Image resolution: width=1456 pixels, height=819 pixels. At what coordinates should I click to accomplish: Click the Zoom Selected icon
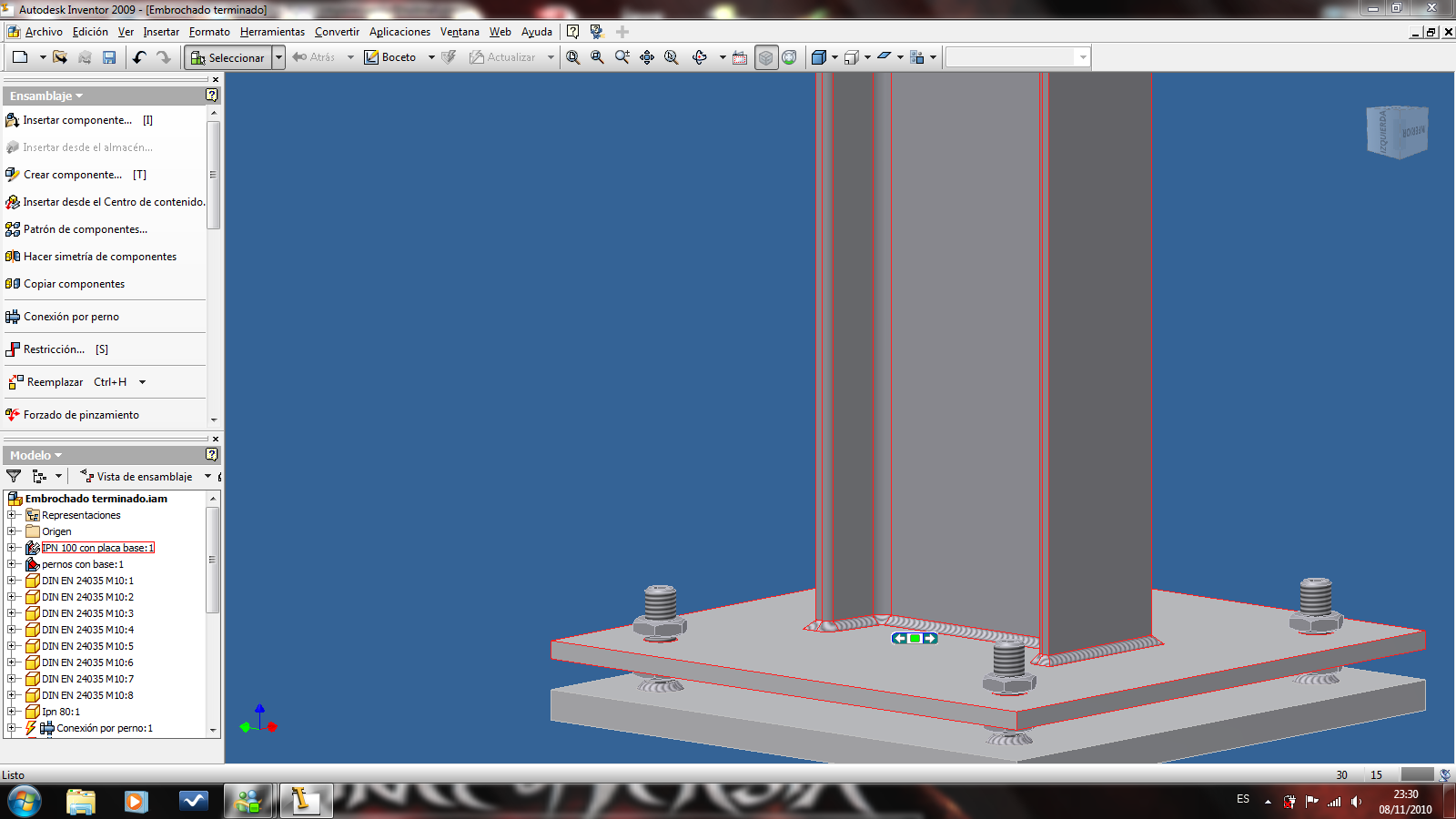click(x=672, y=57)
